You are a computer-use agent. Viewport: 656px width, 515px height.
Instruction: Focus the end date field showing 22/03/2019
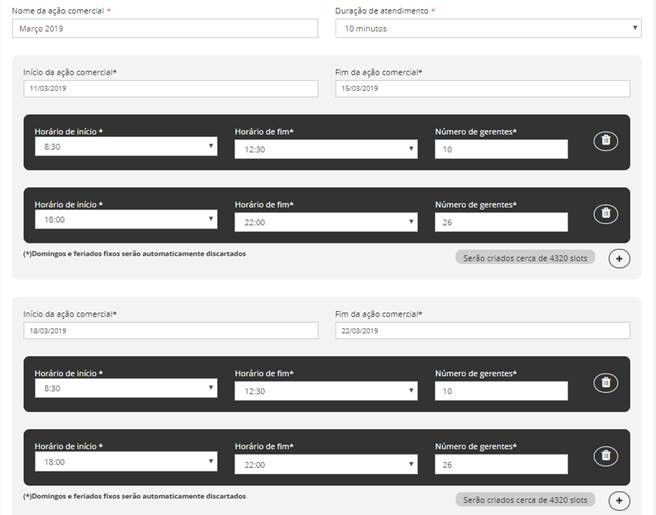point(482,331)
